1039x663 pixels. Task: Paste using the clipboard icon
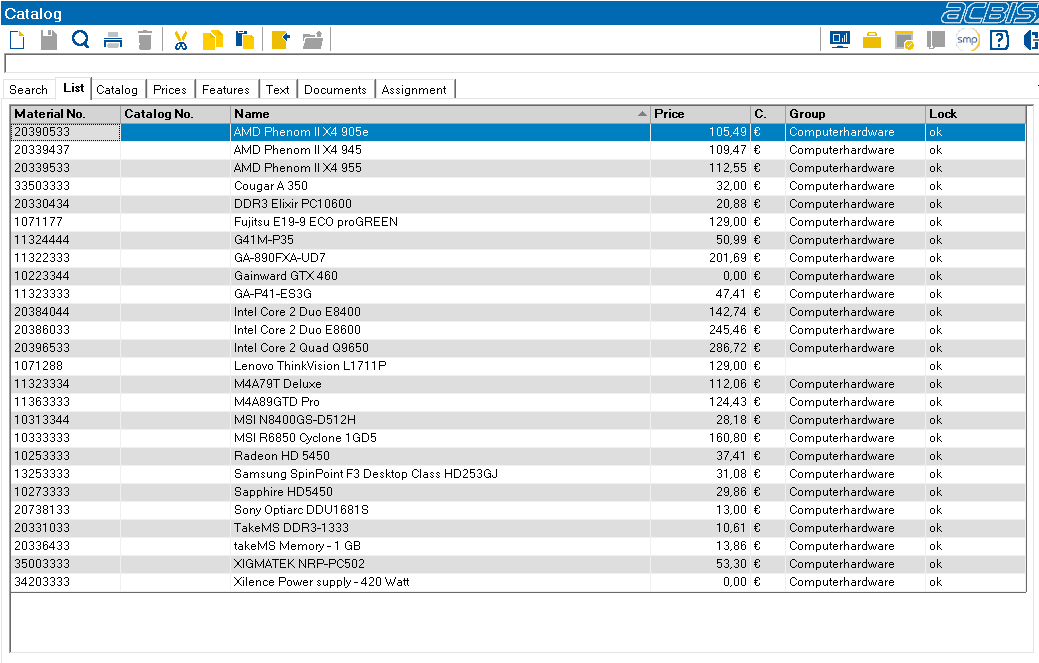tap(245, 40)
